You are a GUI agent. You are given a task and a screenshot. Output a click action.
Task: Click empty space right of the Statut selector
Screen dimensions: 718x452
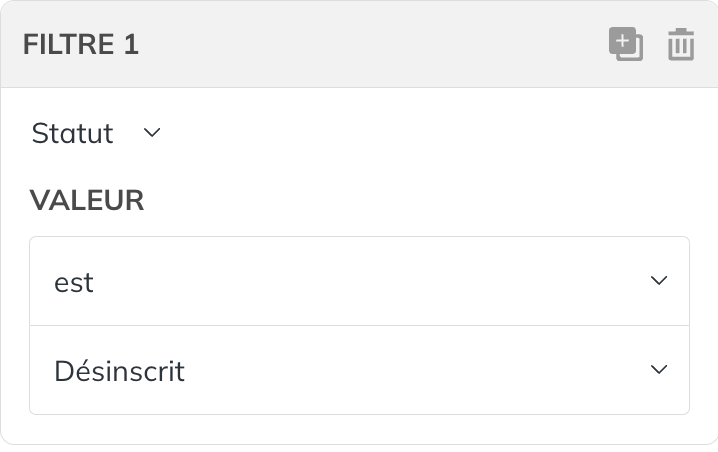(426, 133)
